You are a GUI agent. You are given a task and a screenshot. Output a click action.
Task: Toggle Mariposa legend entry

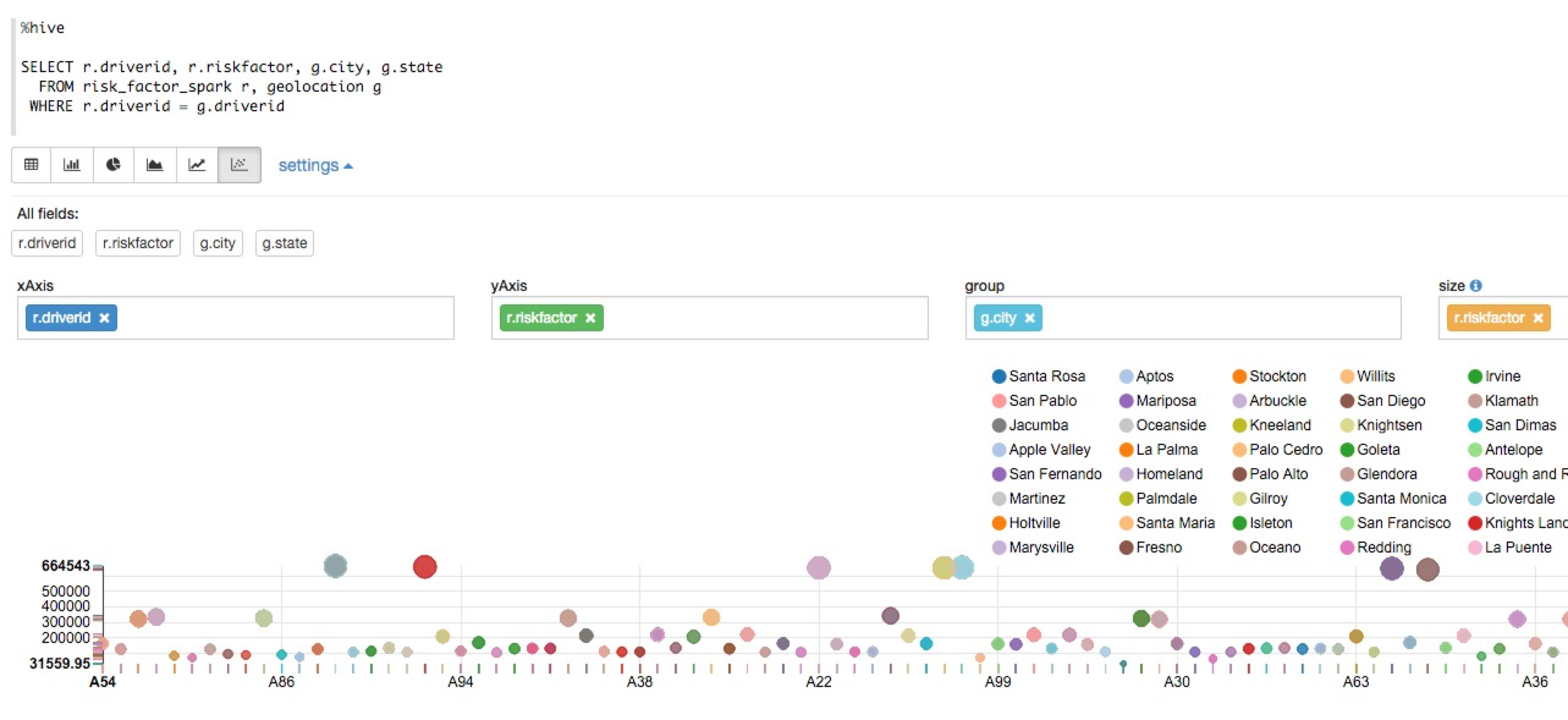(x=1158, y=400)
